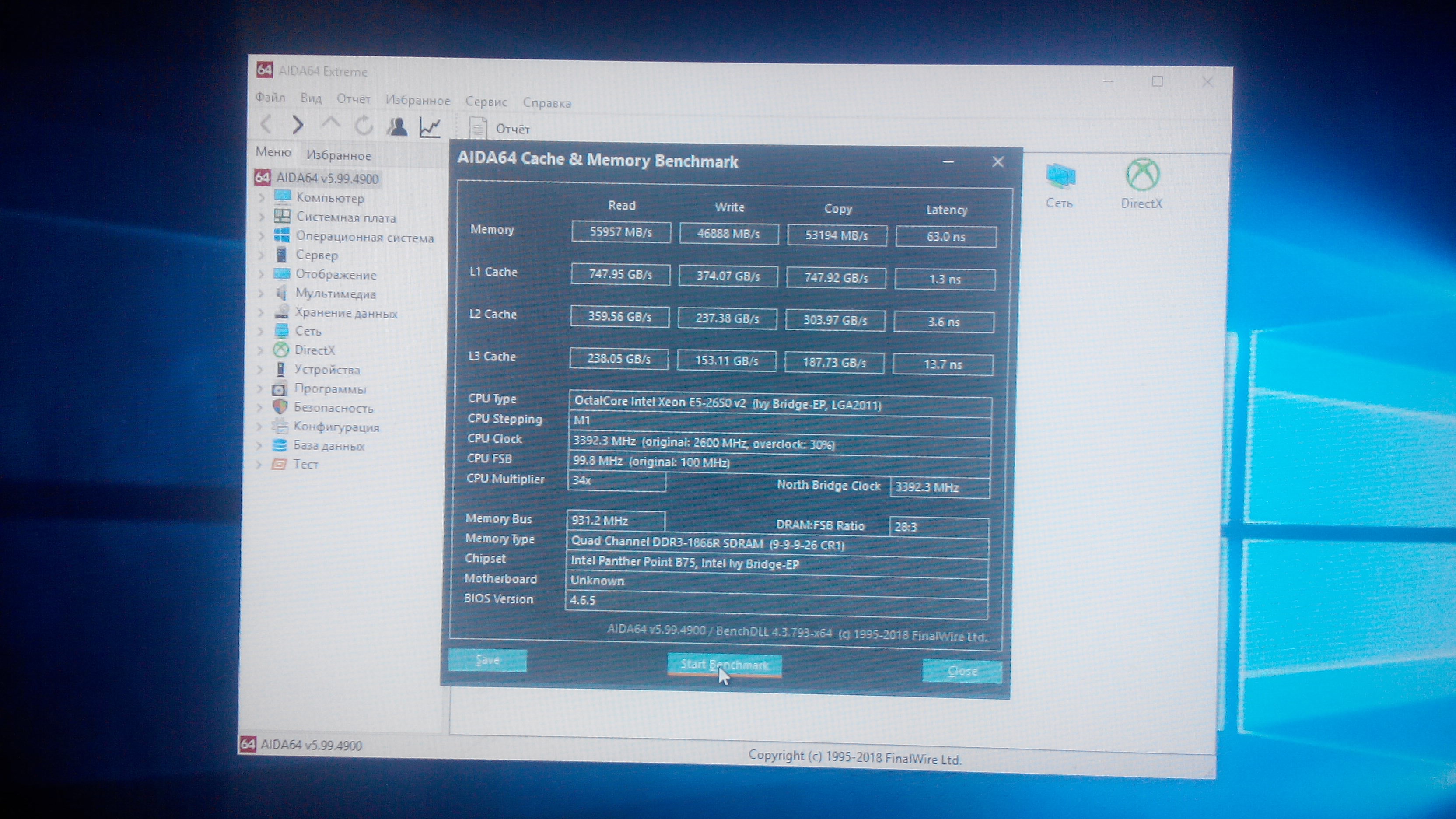Switch to the Избранное tab
Viewport: 1456px width, 819px height.
(x=339, y=155)
